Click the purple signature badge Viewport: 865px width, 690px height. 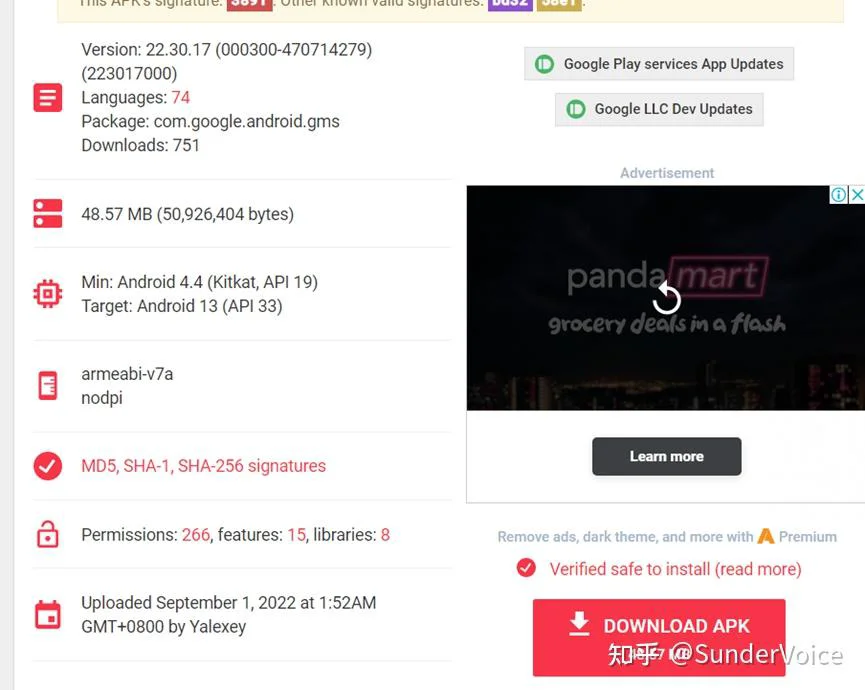[x=510, y=4]
